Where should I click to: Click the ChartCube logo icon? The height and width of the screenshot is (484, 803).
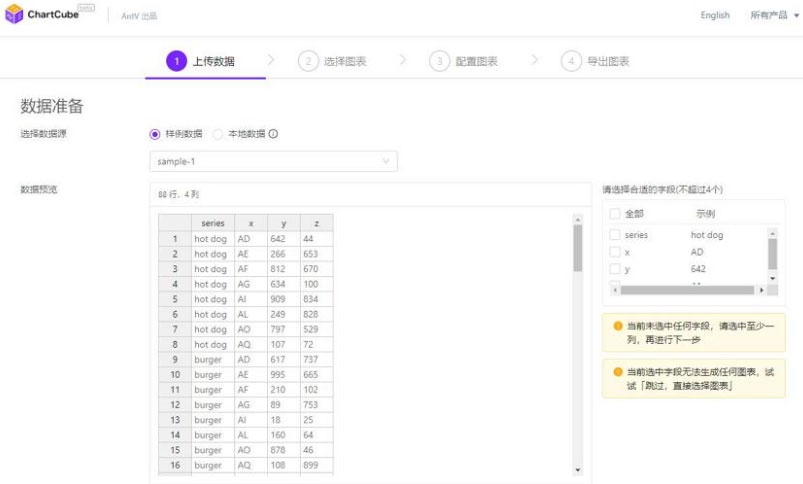14,15
